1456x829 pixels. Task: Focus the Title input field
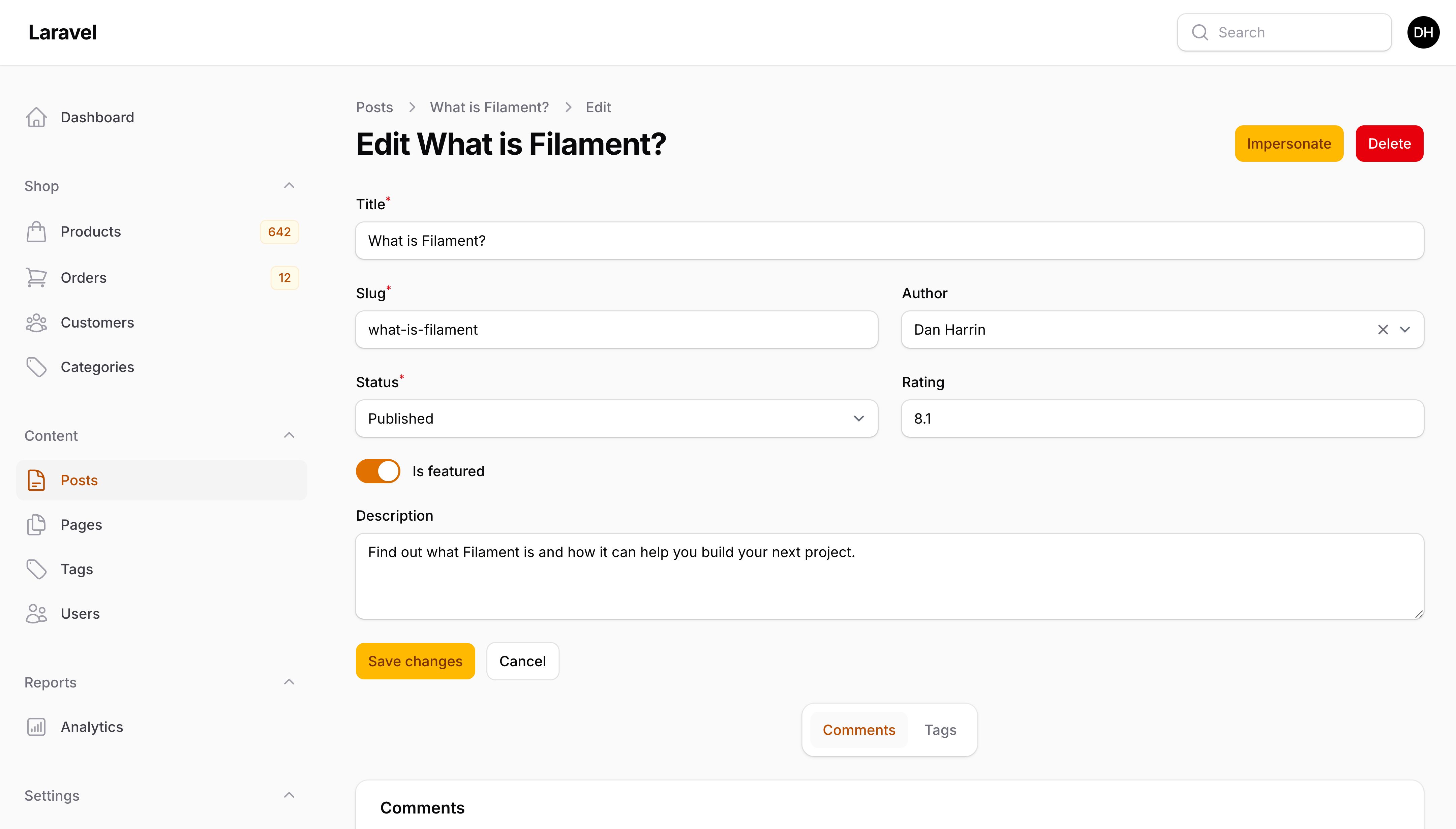coord(889,241)
